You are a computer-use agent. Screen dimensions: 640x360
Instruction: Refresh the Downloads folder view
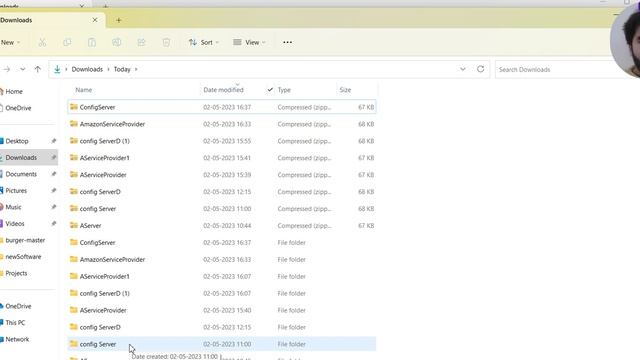pyautogui.click(x=480, y=69)
